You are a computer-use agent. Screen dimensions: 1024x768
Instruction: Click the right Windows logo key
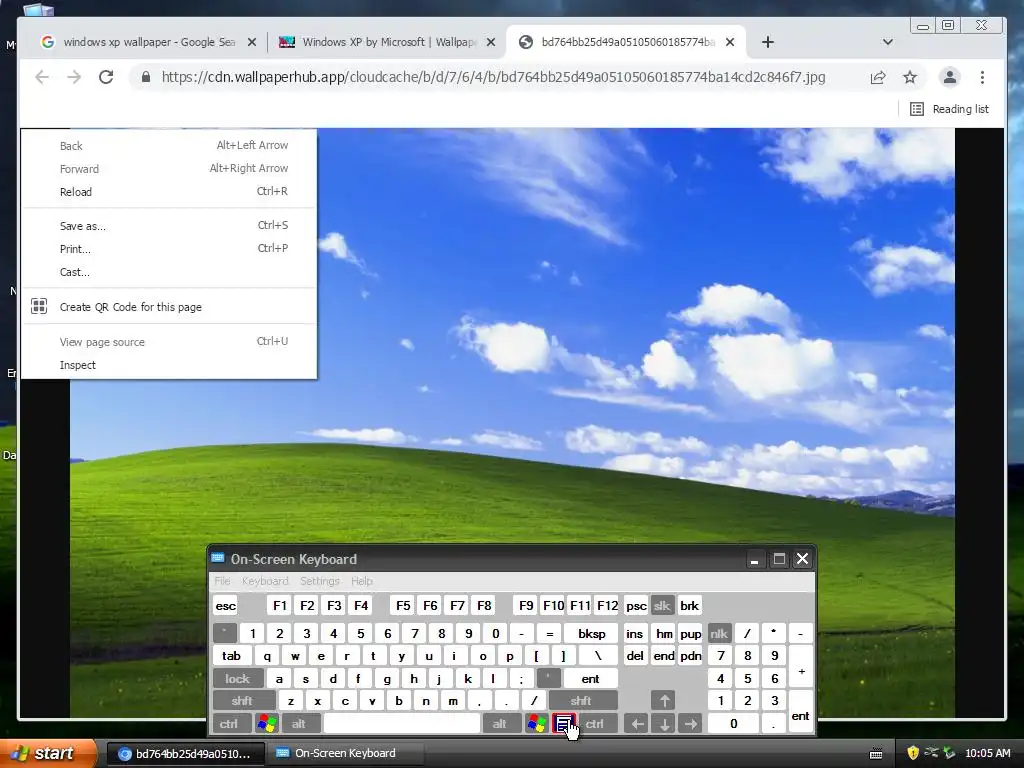(537, 724)
